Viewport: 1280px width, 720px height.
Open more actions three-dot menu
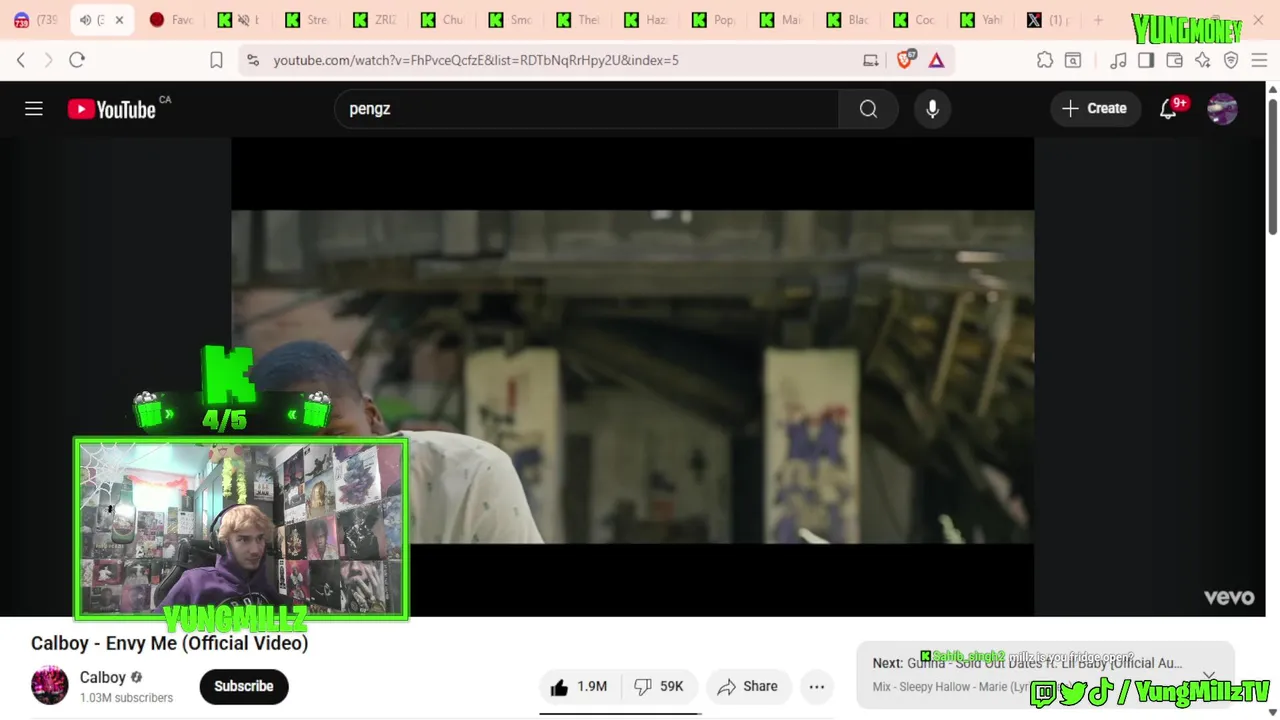click(817, 686)
